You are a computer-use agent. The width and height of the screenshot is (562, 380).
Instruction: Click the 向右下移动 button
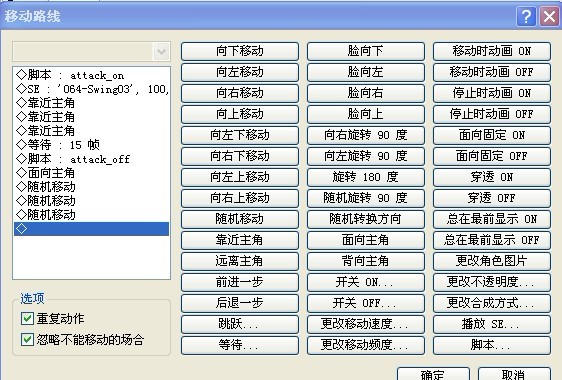click(240, 156)
